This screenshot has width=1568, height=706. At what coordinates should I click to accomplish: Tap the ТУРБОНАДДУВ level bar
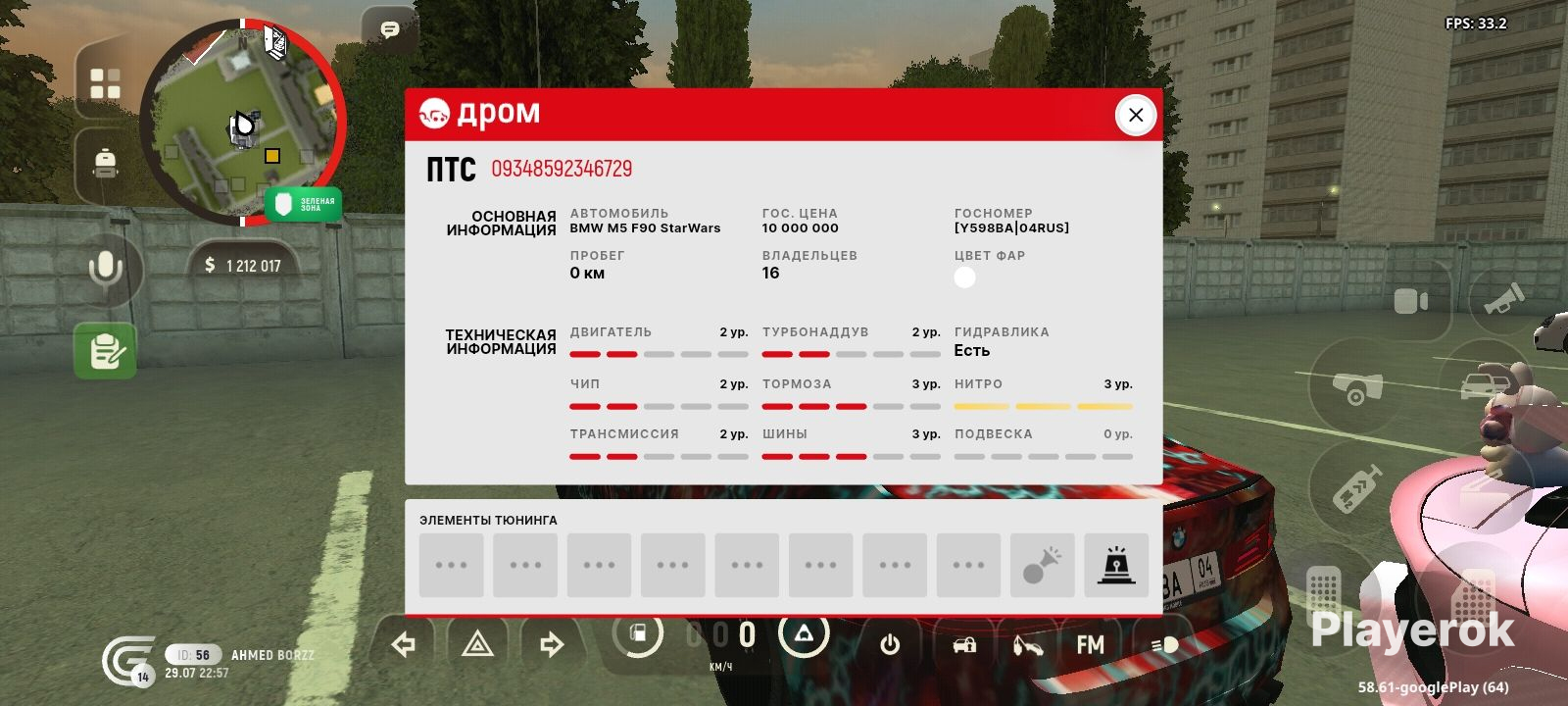point(851,354)
